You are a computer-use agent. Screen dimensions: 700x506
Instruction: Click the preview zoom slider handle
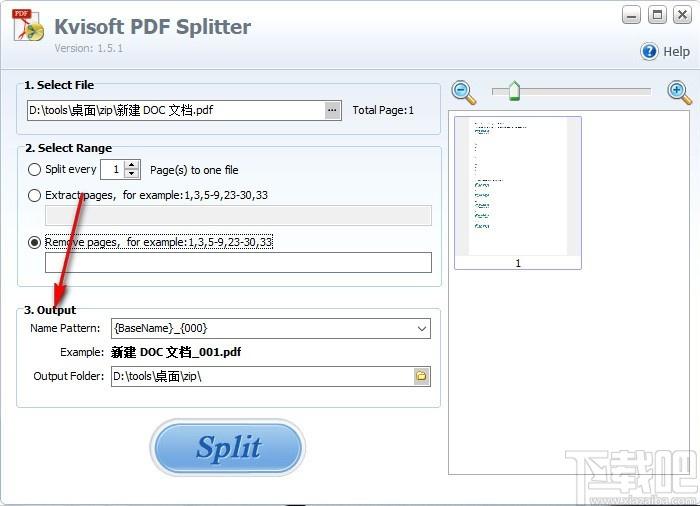pos(514,91)
